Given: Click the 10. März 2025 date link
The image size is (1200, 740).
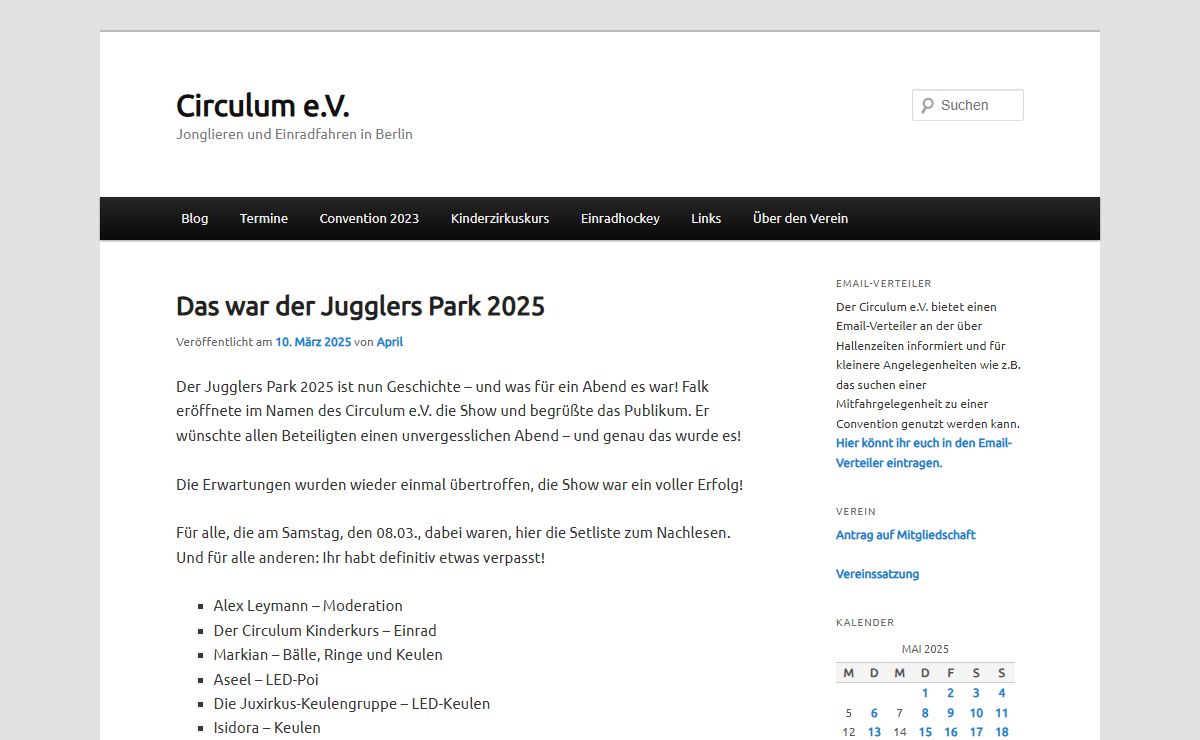Looking at the screenshot, I should pos(313,342).
